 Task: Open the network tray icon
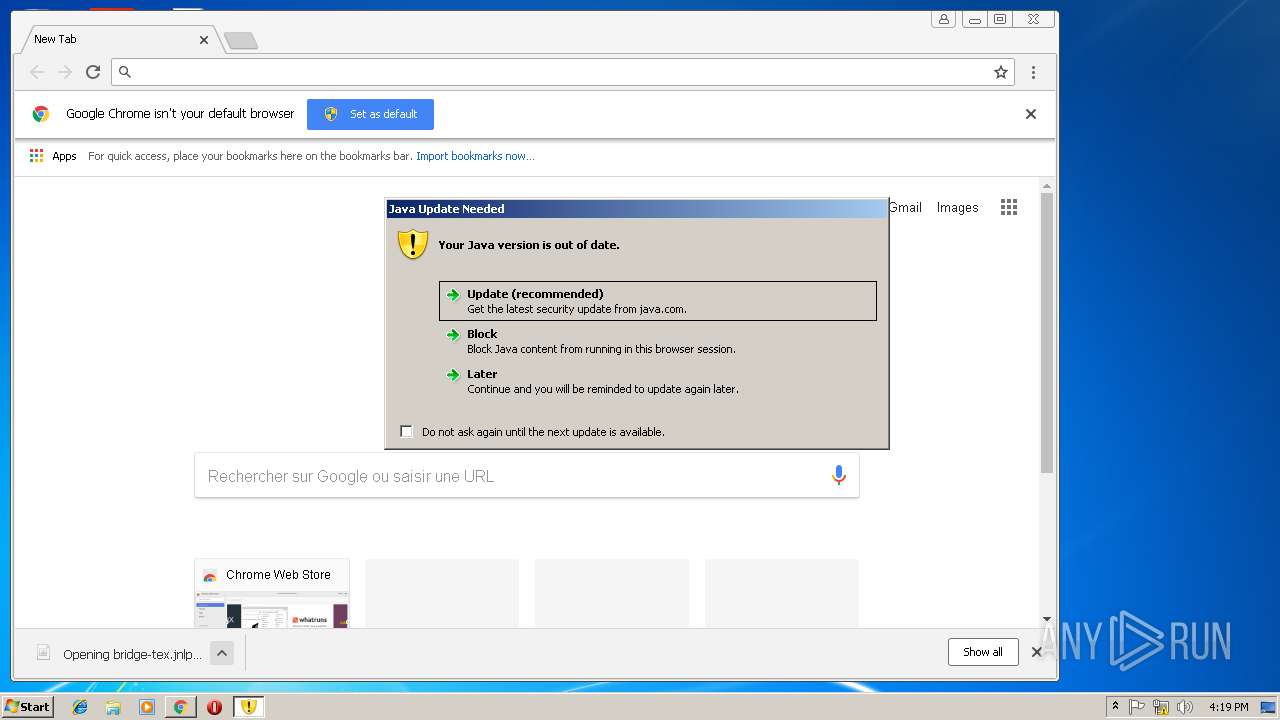point(1161,707)
